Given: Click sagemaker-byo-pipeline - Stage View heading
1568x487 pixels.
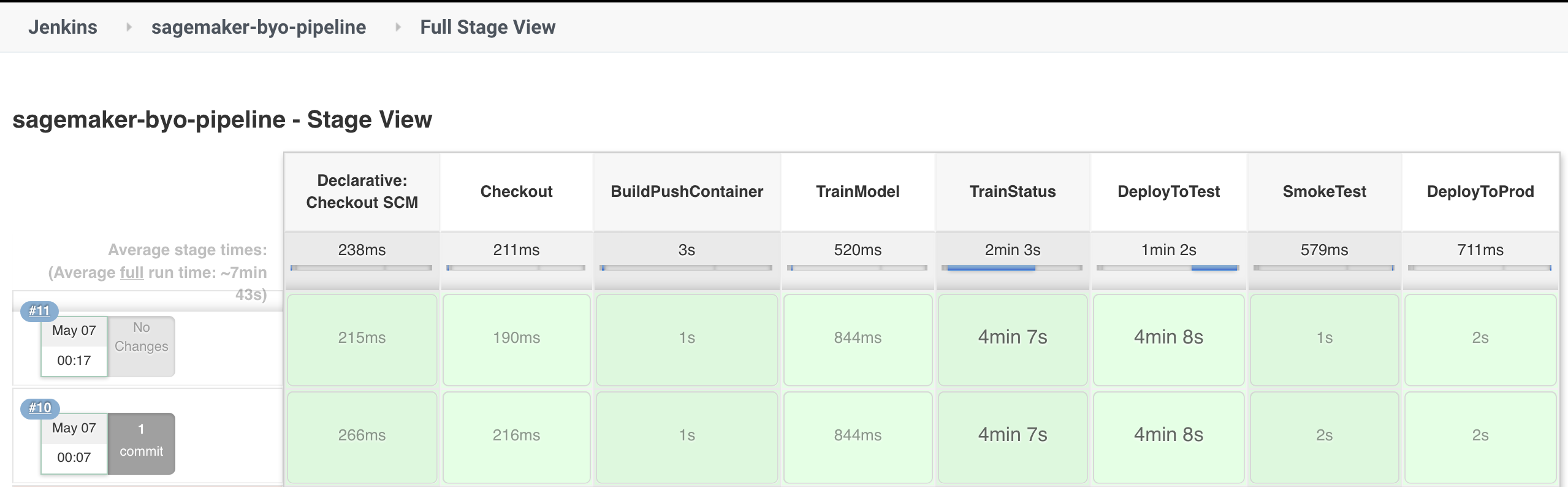Looking at the screenshot, I should 222,120.
